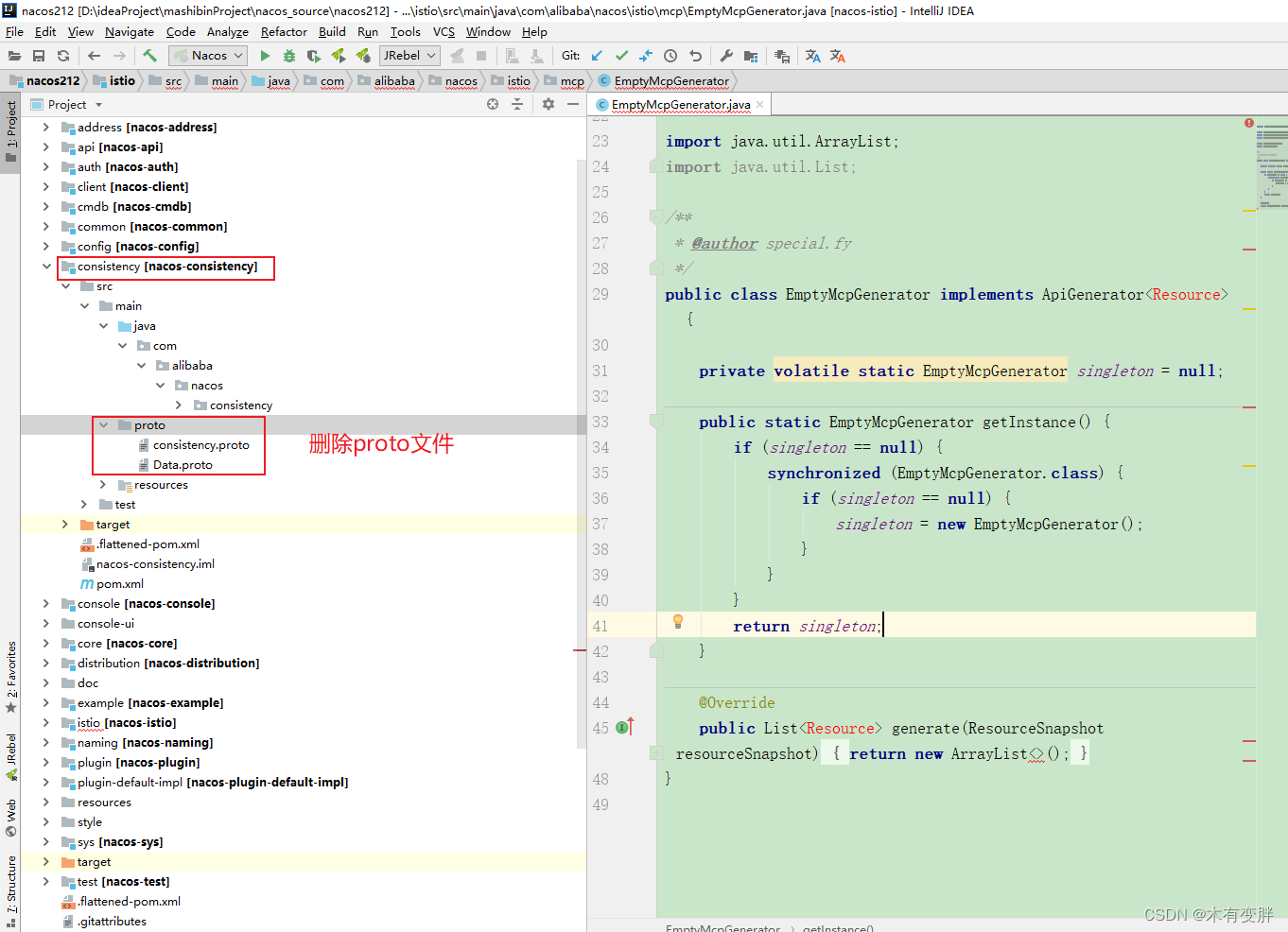Open the 1: Project side tool window

click(11, 132)
